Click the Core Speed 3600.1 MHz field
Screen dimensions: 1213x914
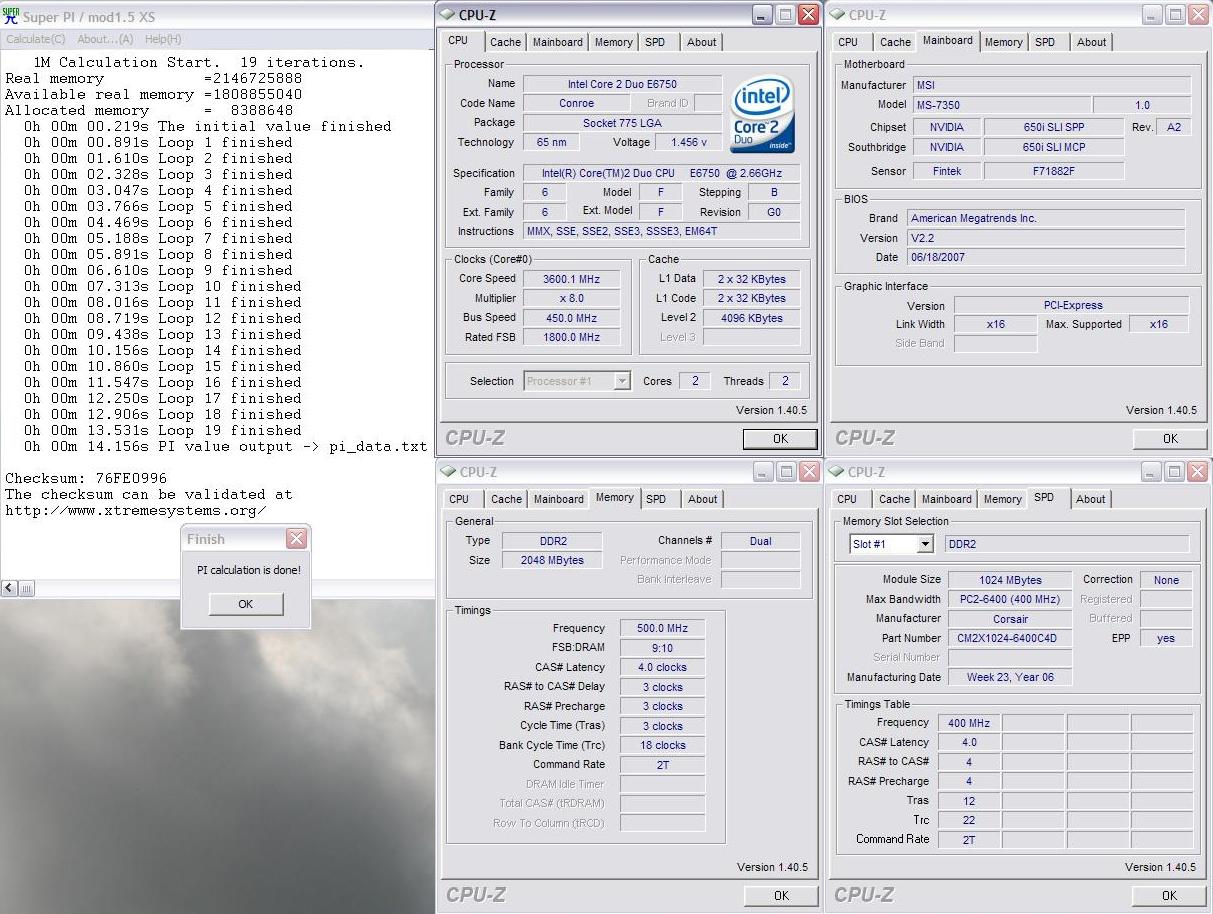[570, 279]
